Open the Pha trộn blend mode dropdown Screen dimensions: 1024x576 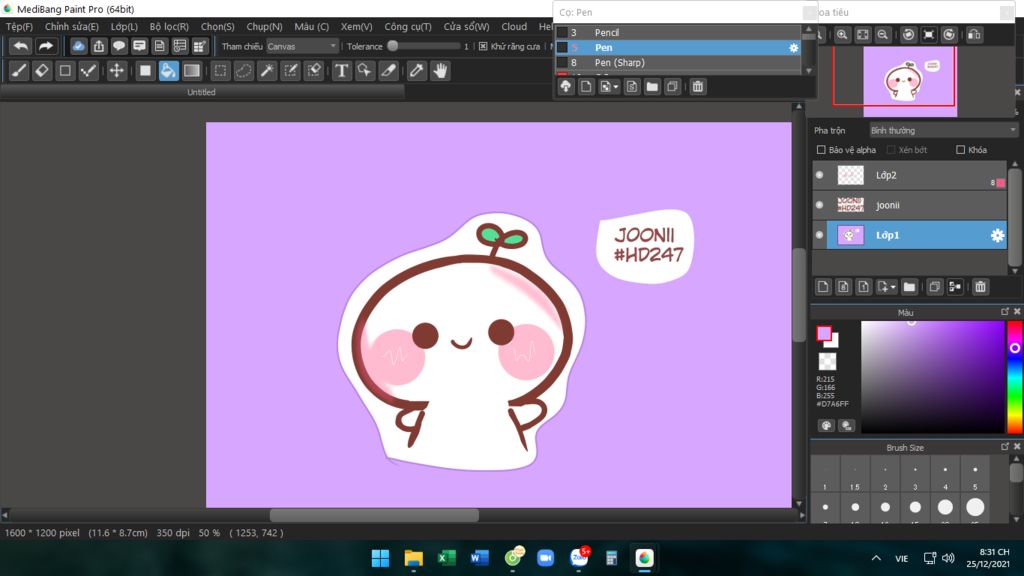943,131
